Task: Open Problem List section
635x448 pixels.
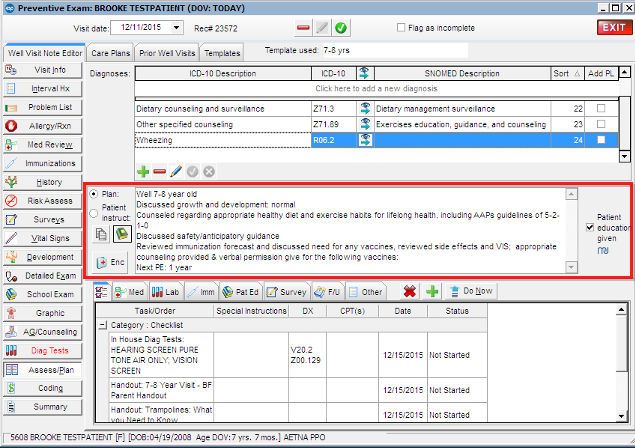Action: [x=43, y=107]
